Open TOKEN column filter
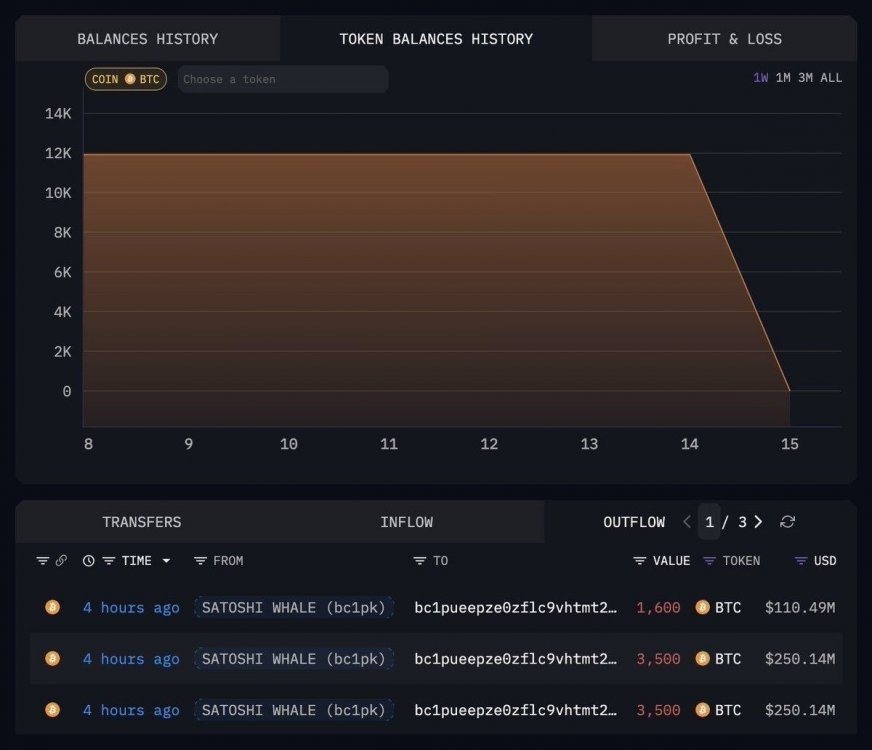Screen dimensions: 872x750 [x=710, y=561]
